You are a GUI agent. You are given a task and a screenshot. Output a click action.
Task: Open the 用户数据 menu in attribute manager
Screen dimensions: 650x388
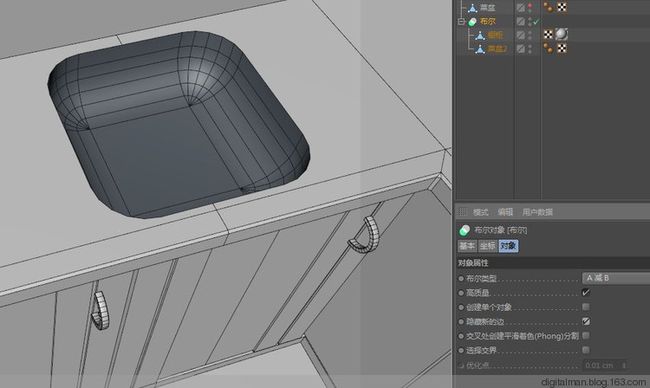[537, 212]
